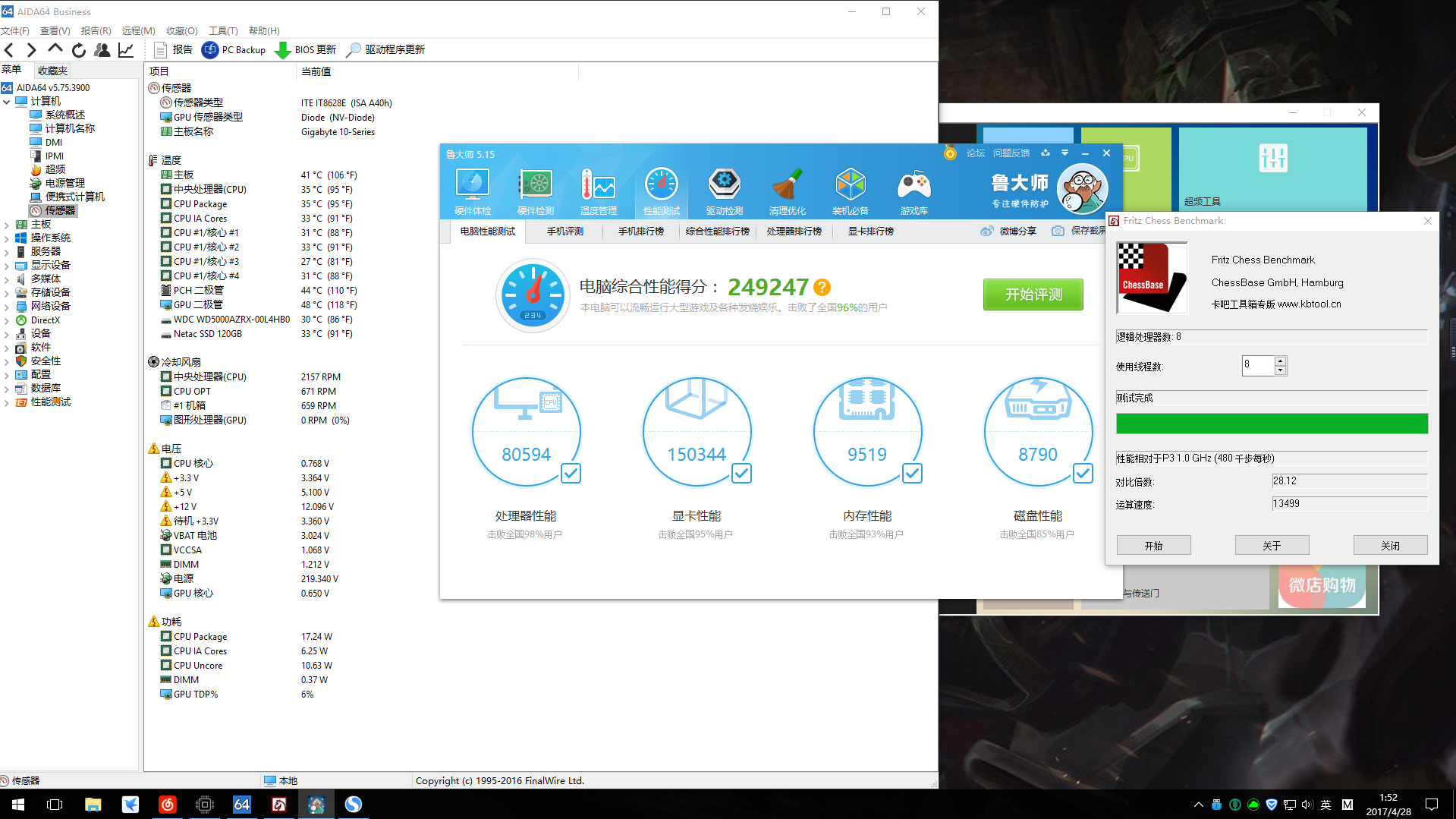
Task: Expand the 显示设备 tree node
Action: [x=7, y=266]
